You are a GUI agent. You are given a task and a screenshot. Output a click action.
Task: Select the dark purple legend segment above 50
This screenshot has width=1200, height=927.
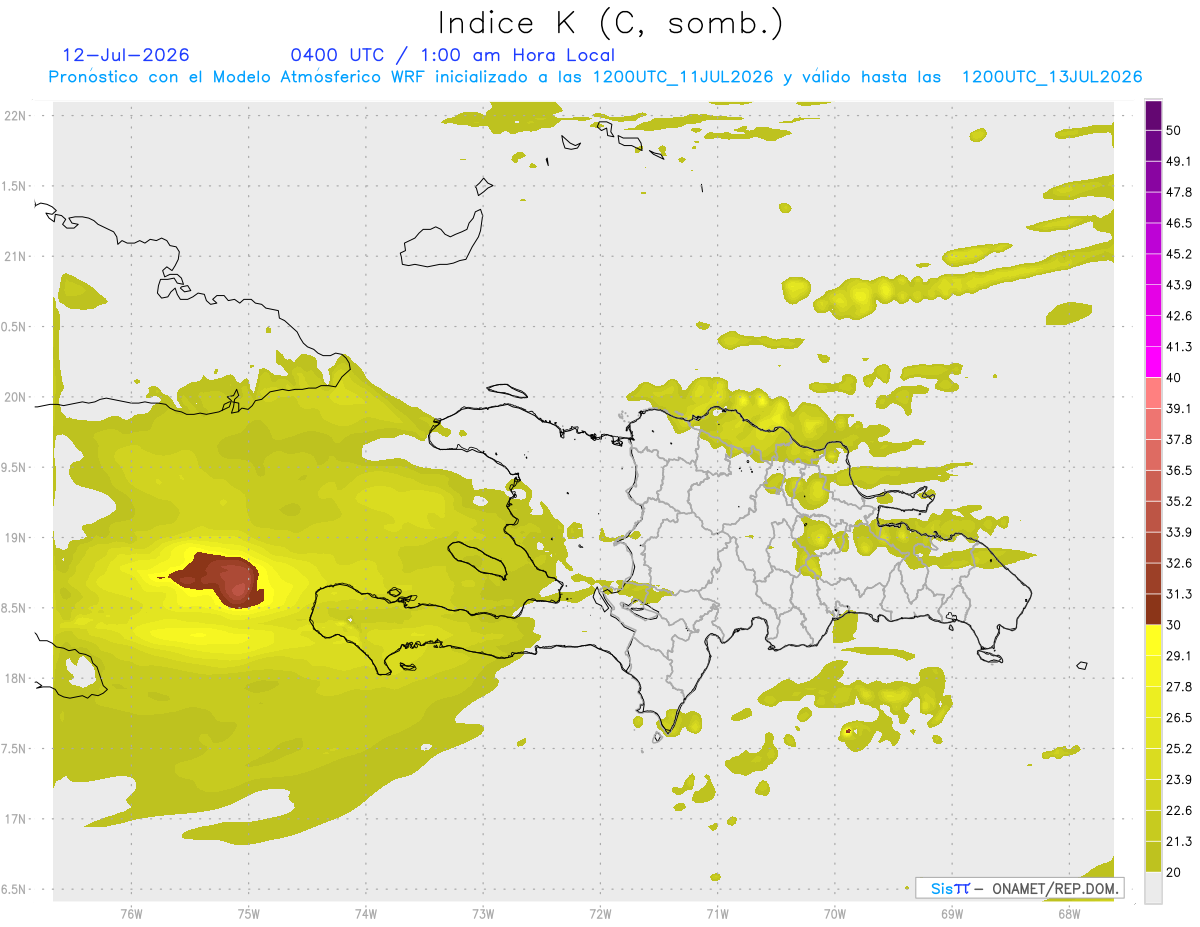coord(1153,115)
